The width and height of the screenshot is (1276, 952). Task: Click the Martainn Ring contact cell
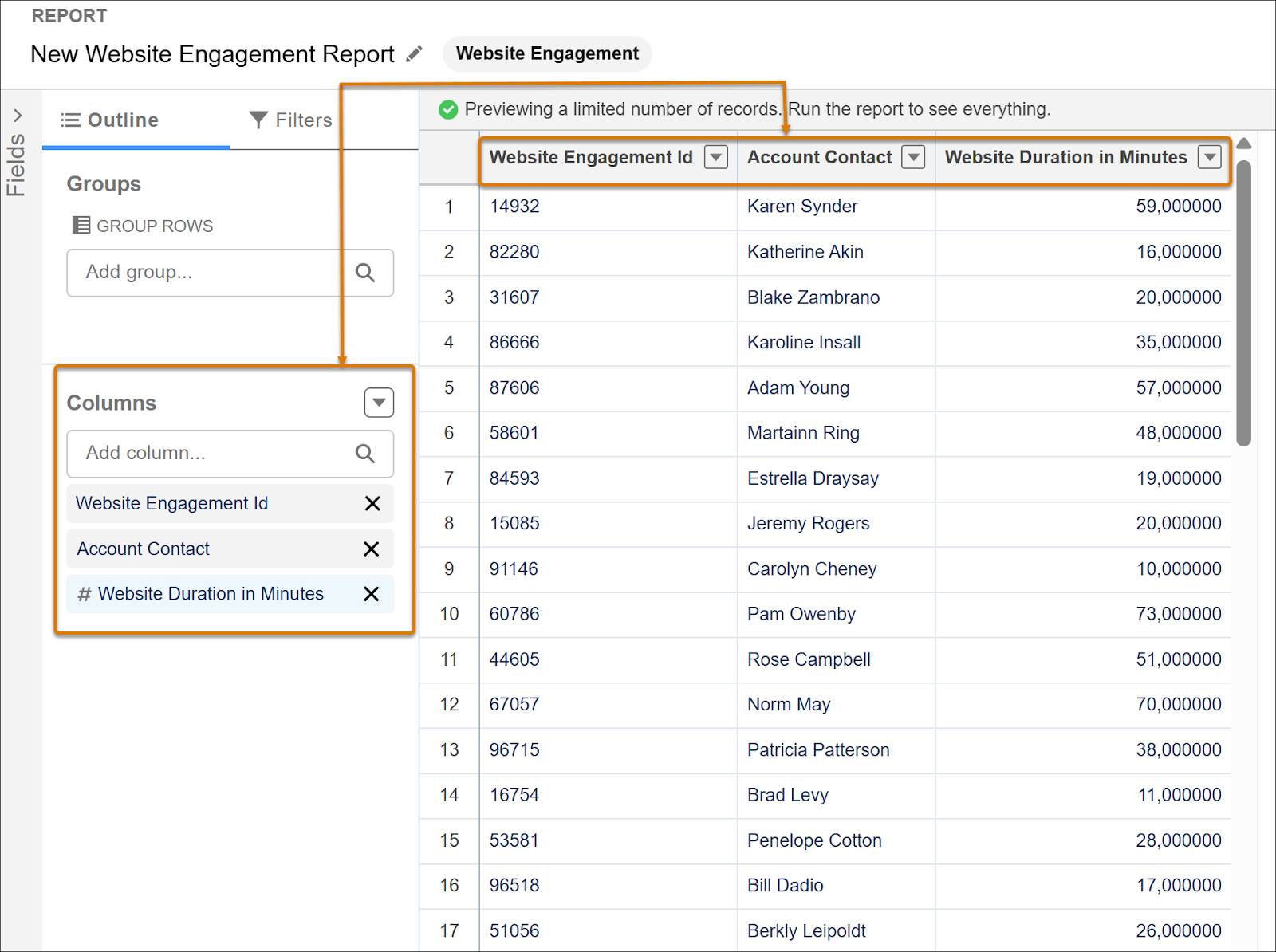(x=836, y=433)
